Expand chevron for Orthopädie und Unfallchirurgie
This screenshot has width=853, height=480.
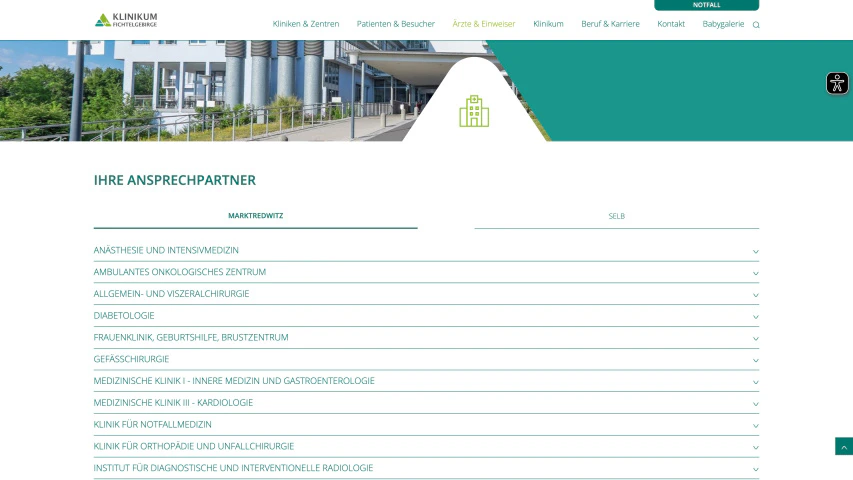(756, 447)
